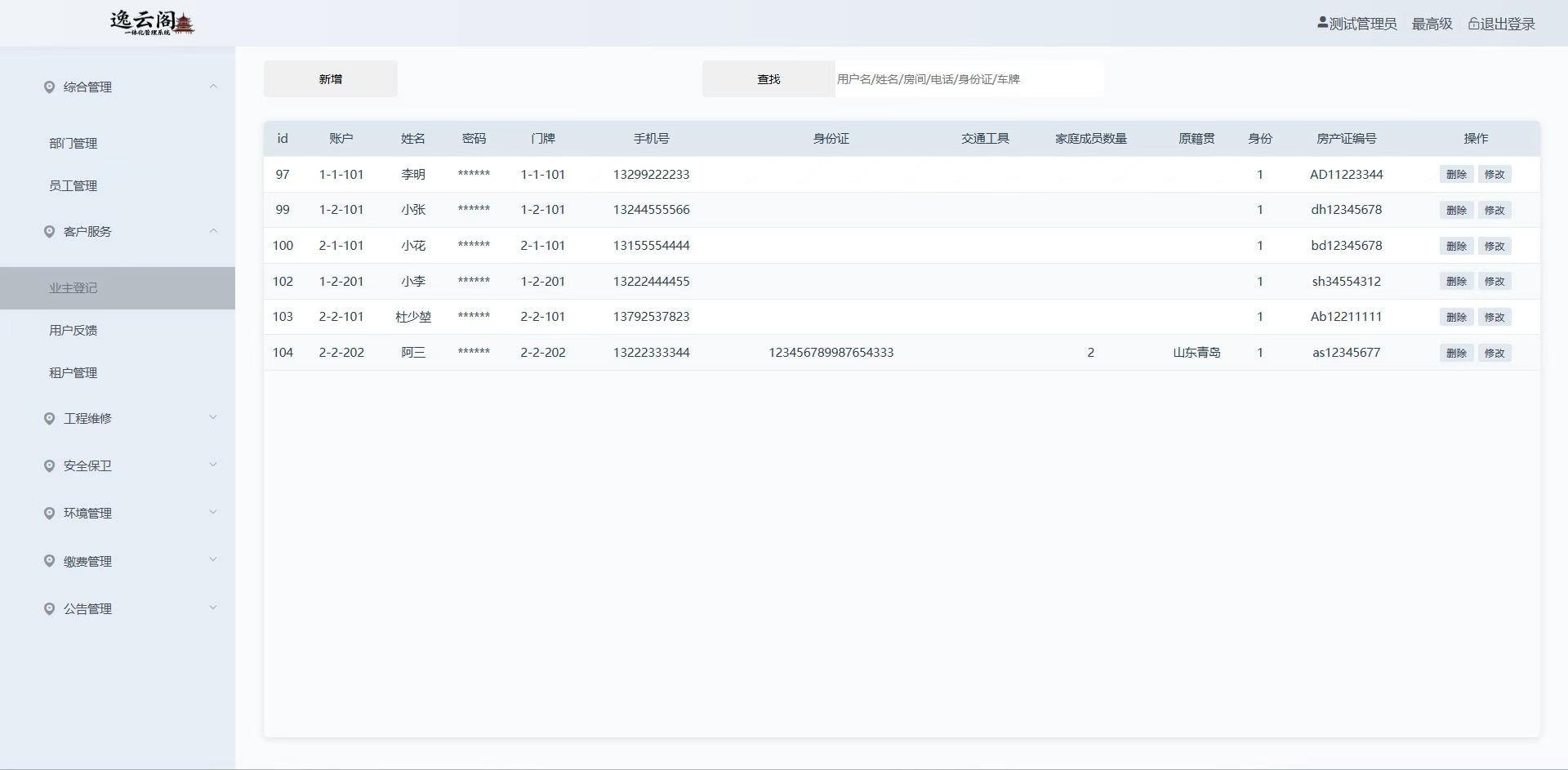Edit the record for 阿三
Image resolution: width=1568 pixels, height=770 pixels.
[1494, 354]
